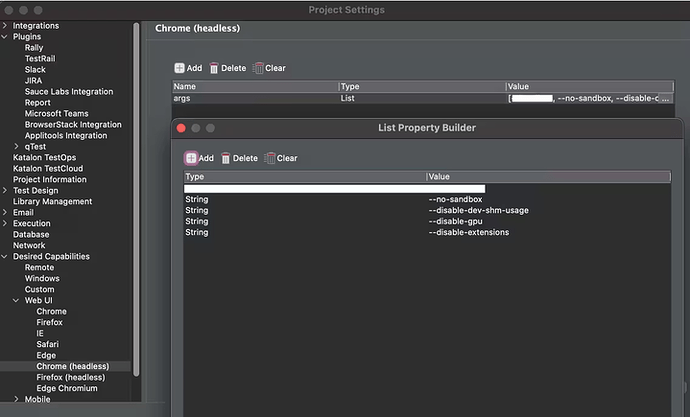
Task: Open the args value ellipsis button
Action: (666, 98)
